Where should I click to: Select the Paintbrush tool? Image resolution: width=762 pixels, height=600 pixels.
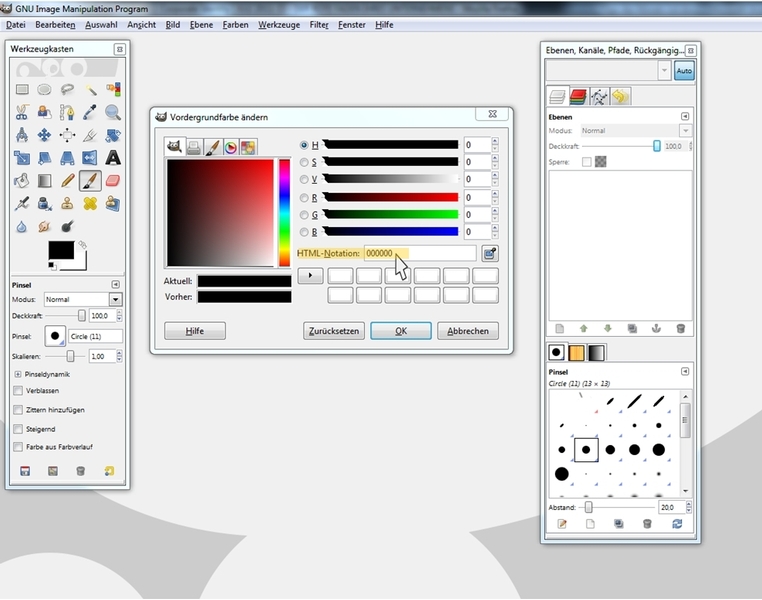(x=90, y=181)
